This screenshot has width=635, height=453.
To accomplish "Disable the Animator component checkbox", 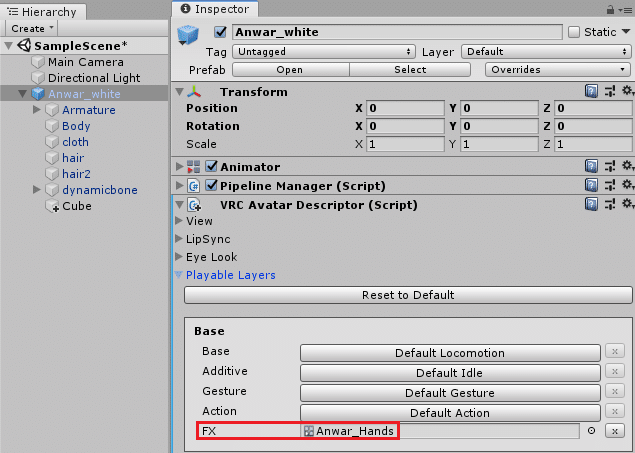I will tap(211, 166).
